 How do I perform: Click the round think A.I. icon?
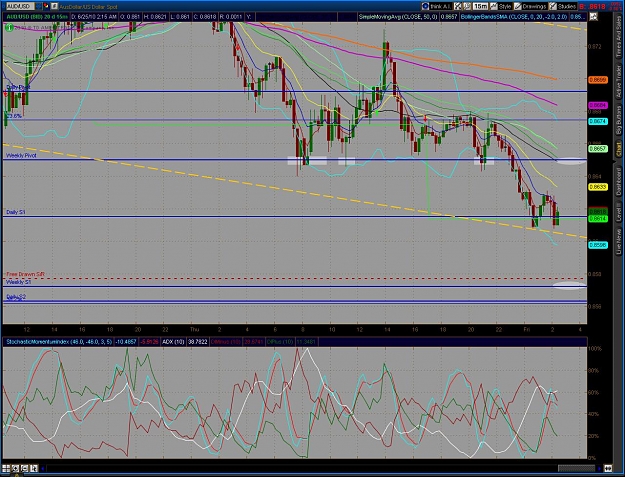click(425, 6)
